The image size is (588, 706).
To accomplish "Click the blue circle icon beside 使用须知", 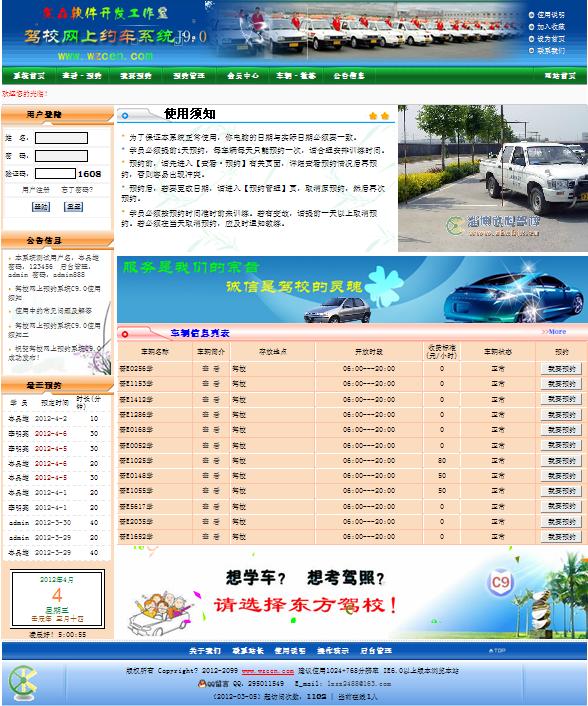I will [x=125, y=116].
